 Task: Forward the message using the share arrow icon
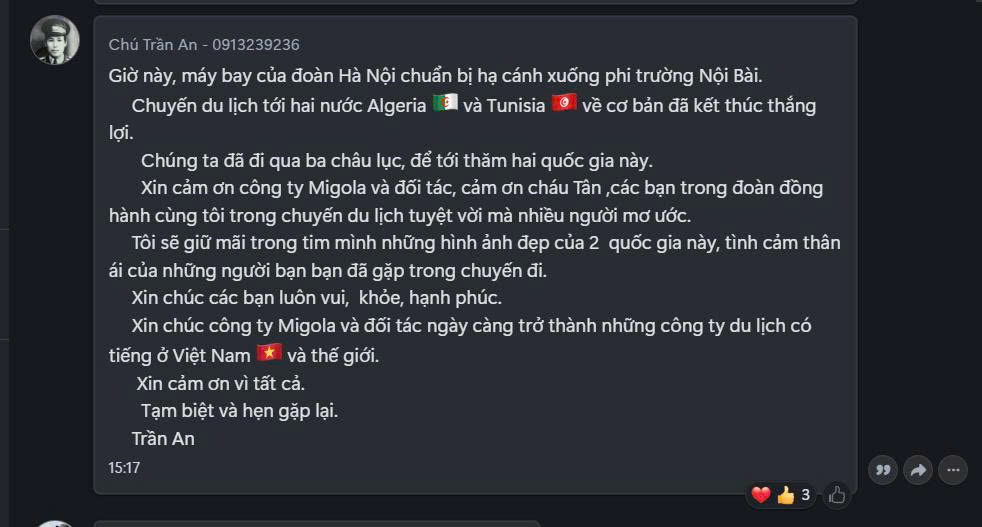[x=918, y=470]
